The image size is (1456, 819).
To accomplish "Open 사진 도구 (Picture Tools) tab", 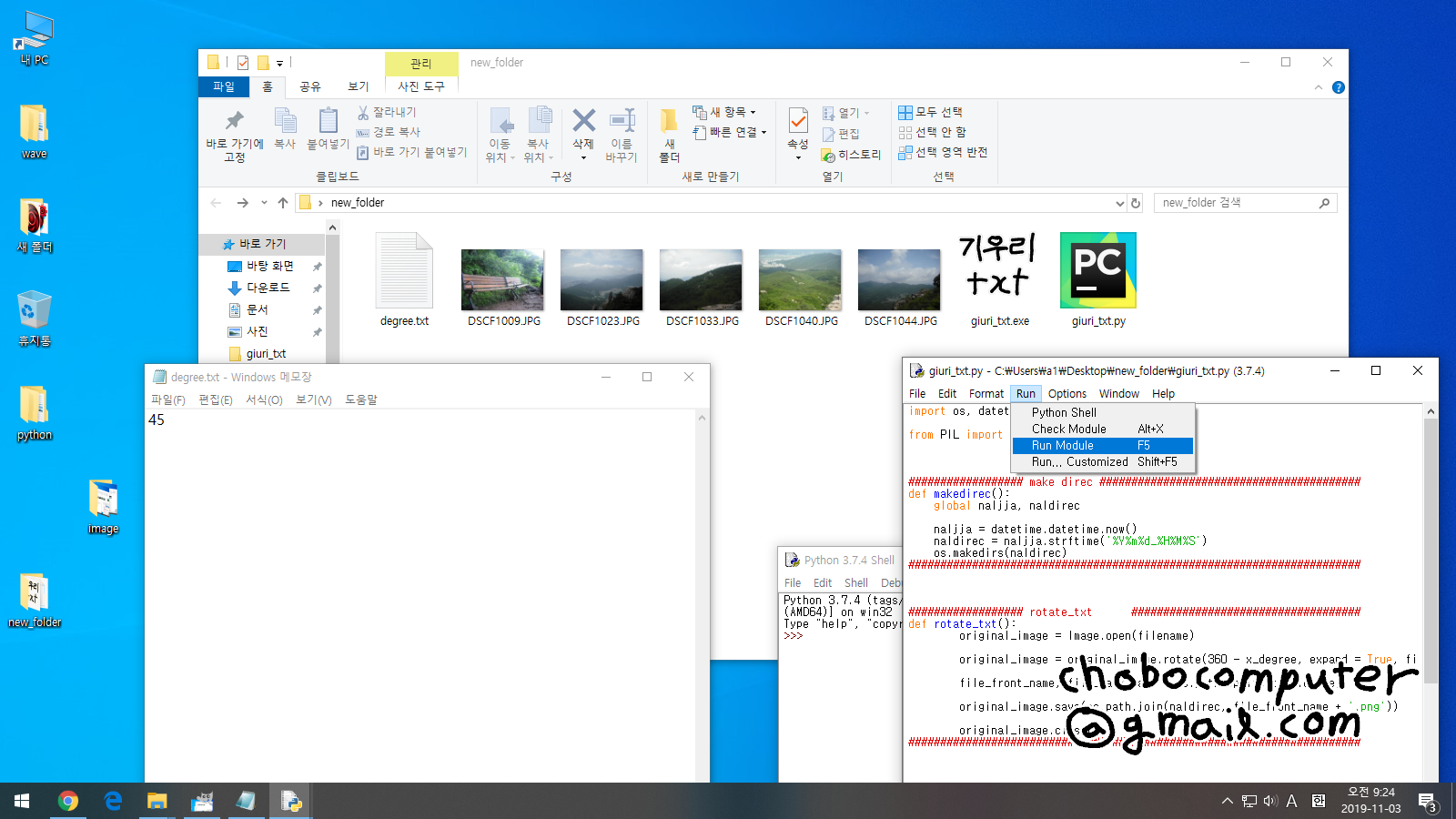I will 421,86.
